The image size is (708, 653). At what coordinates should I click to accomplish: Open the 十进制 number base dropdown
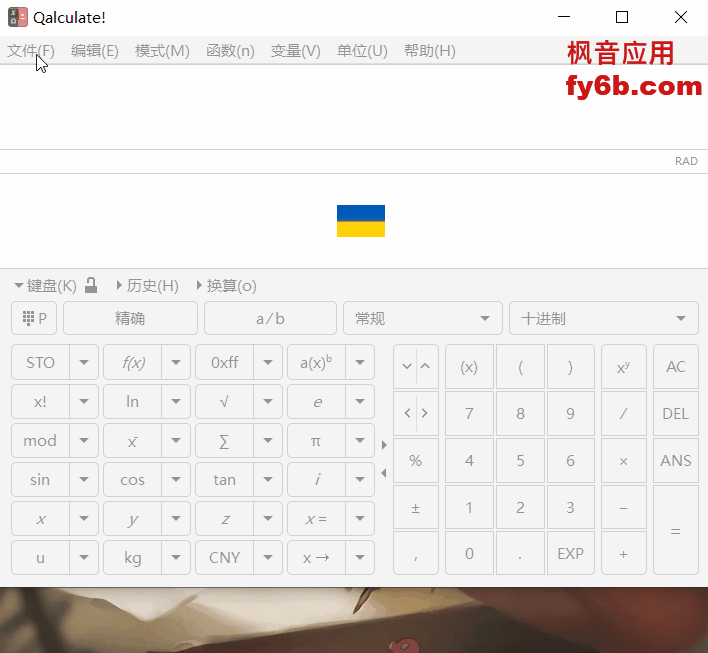point(604,318)
